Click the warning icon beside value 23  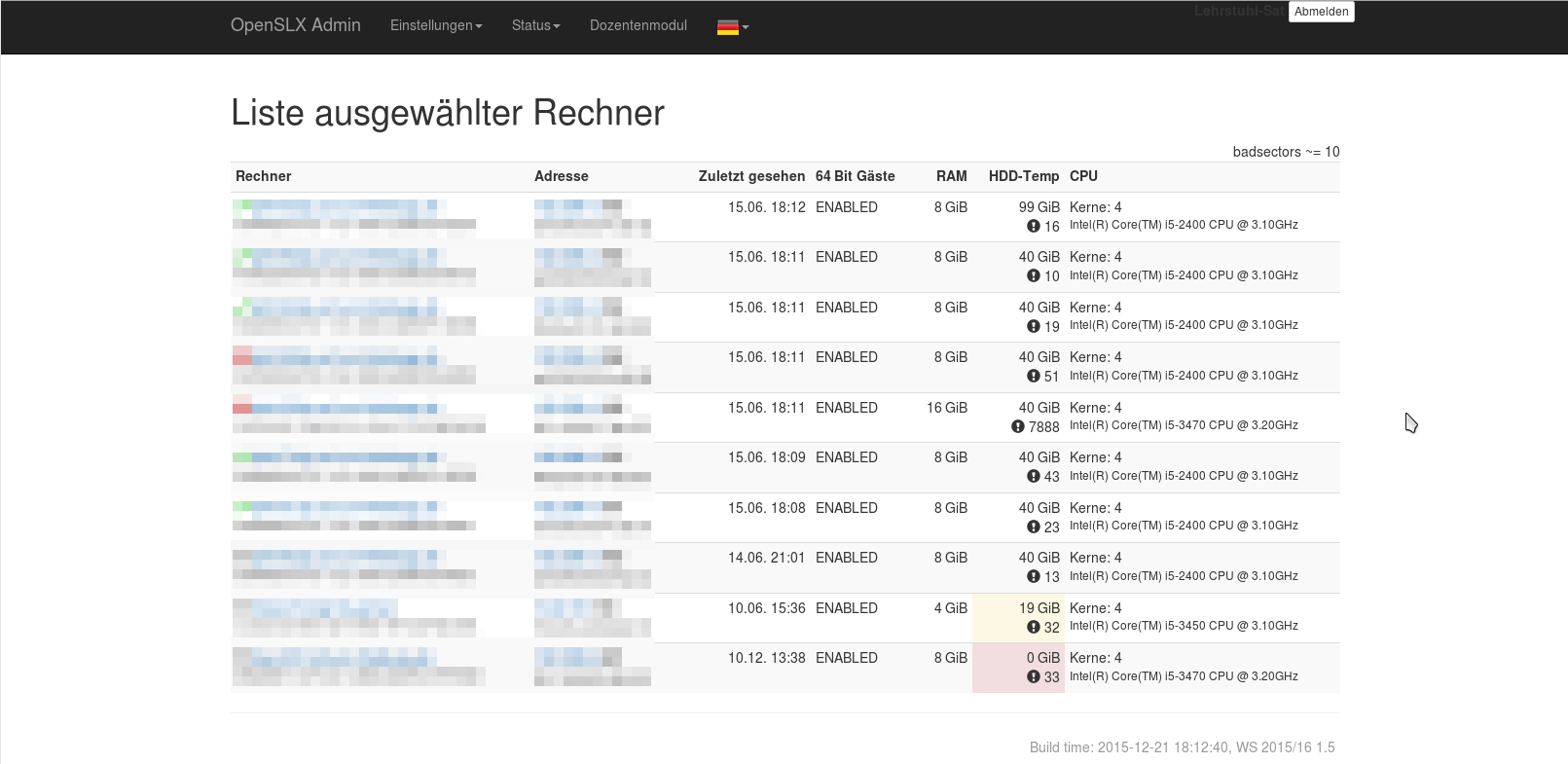(1033, 527)
